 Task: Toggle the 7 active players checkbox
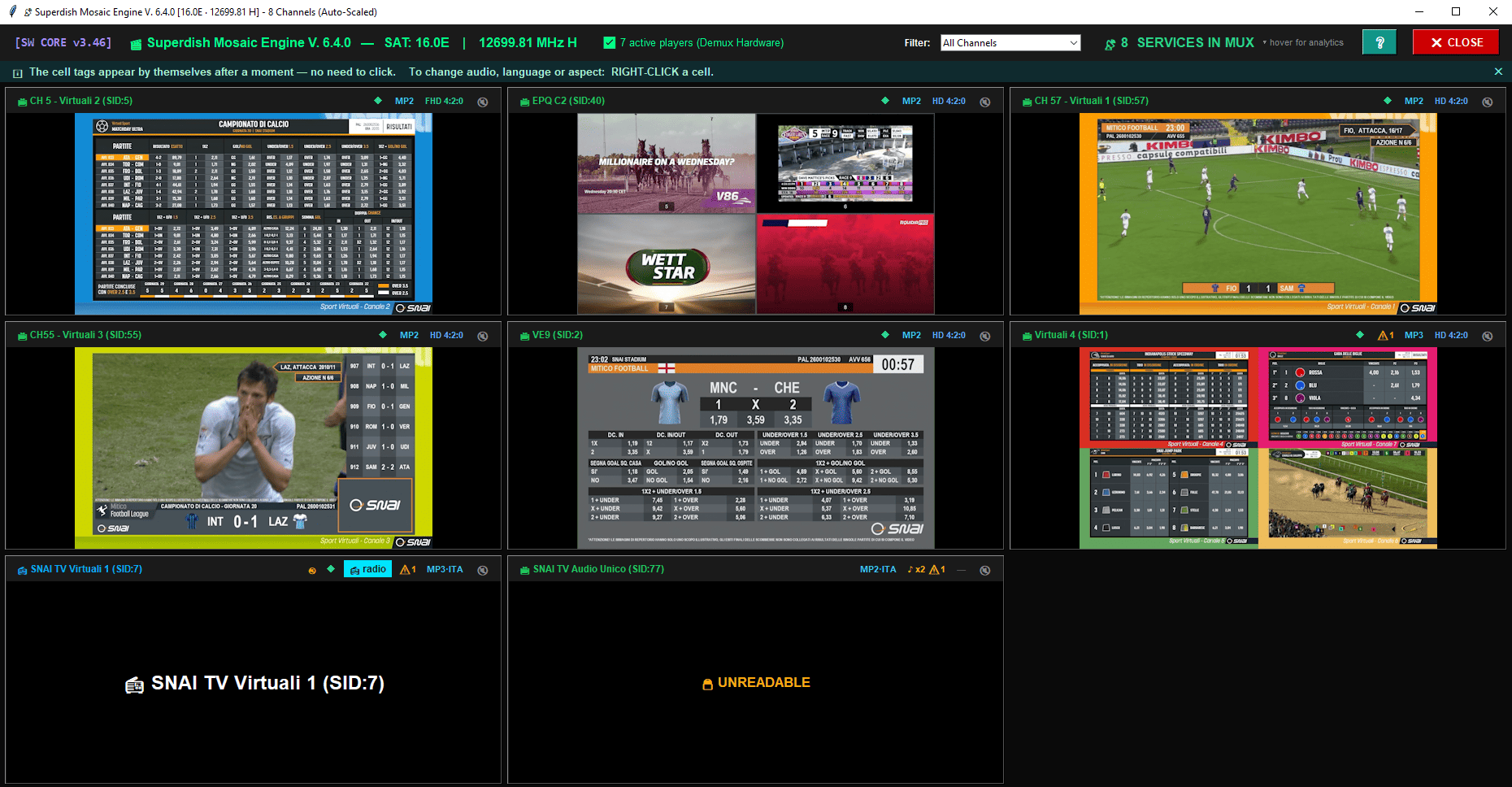(x=610, y=42)
